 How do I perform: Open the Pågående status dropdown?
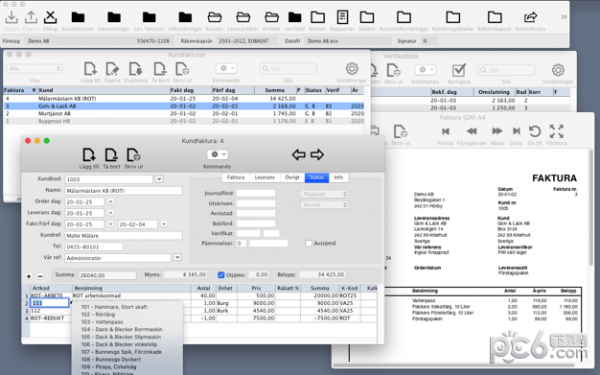pos(324,194)
